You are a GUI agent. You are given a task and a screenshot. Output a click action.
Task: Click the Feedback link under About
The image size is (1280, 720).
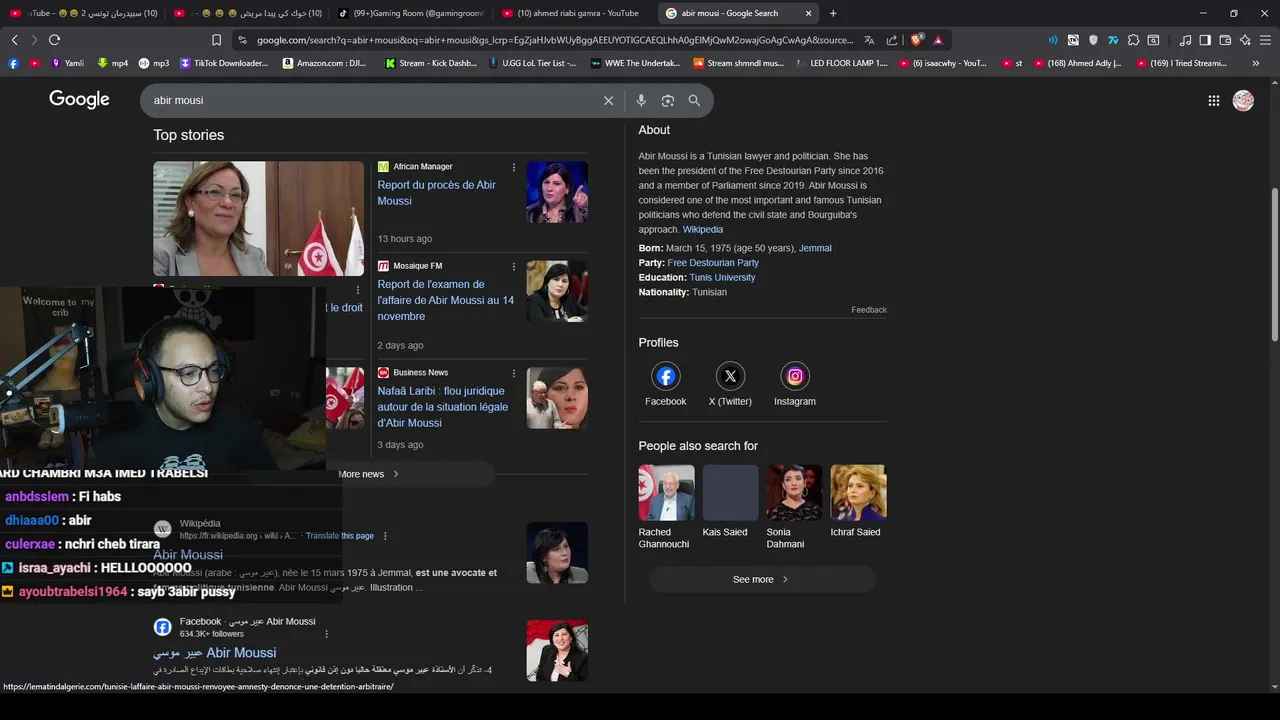(x=869, y=310)
